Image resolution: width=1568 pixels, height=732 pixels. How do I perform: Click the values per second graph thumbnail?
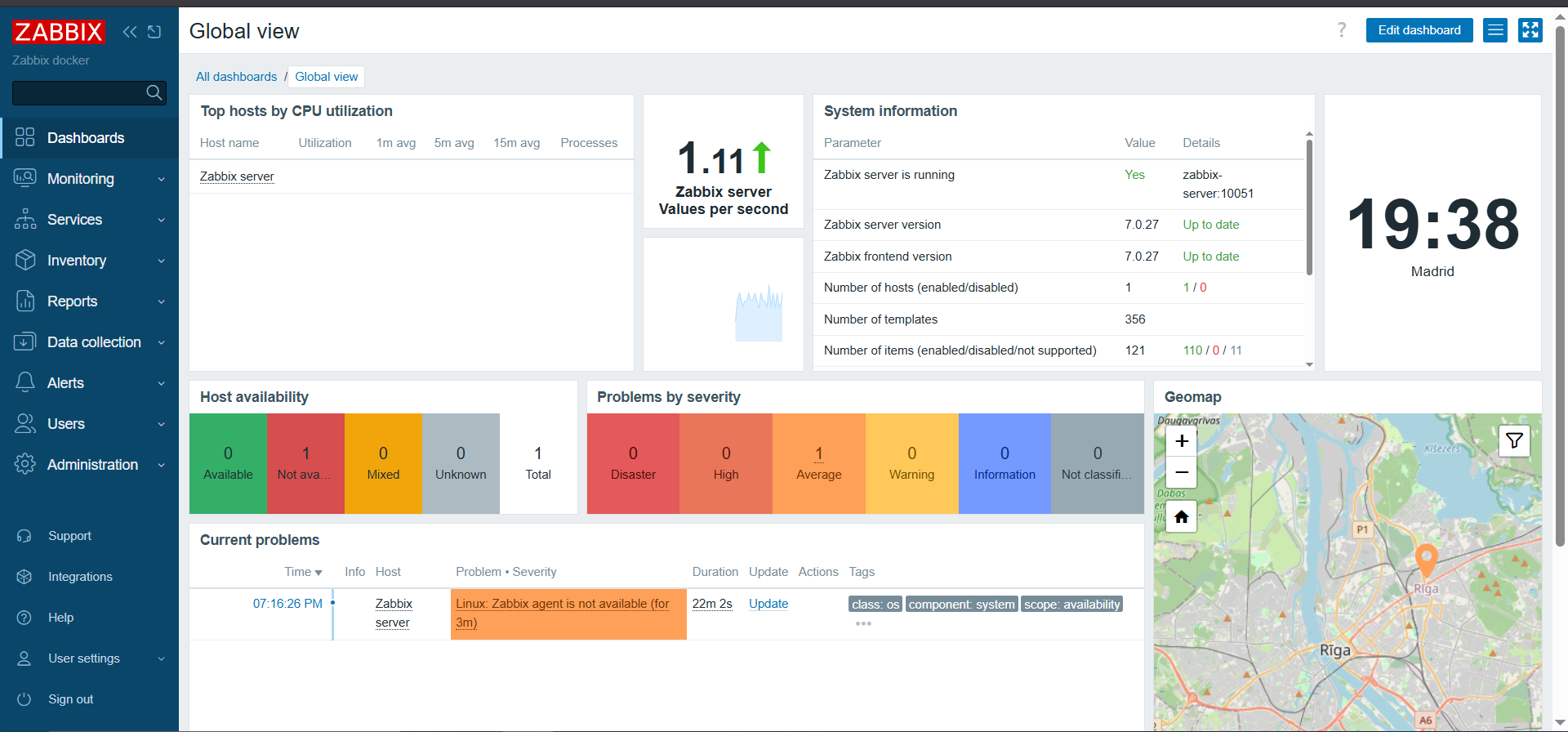tap(759, 314)
